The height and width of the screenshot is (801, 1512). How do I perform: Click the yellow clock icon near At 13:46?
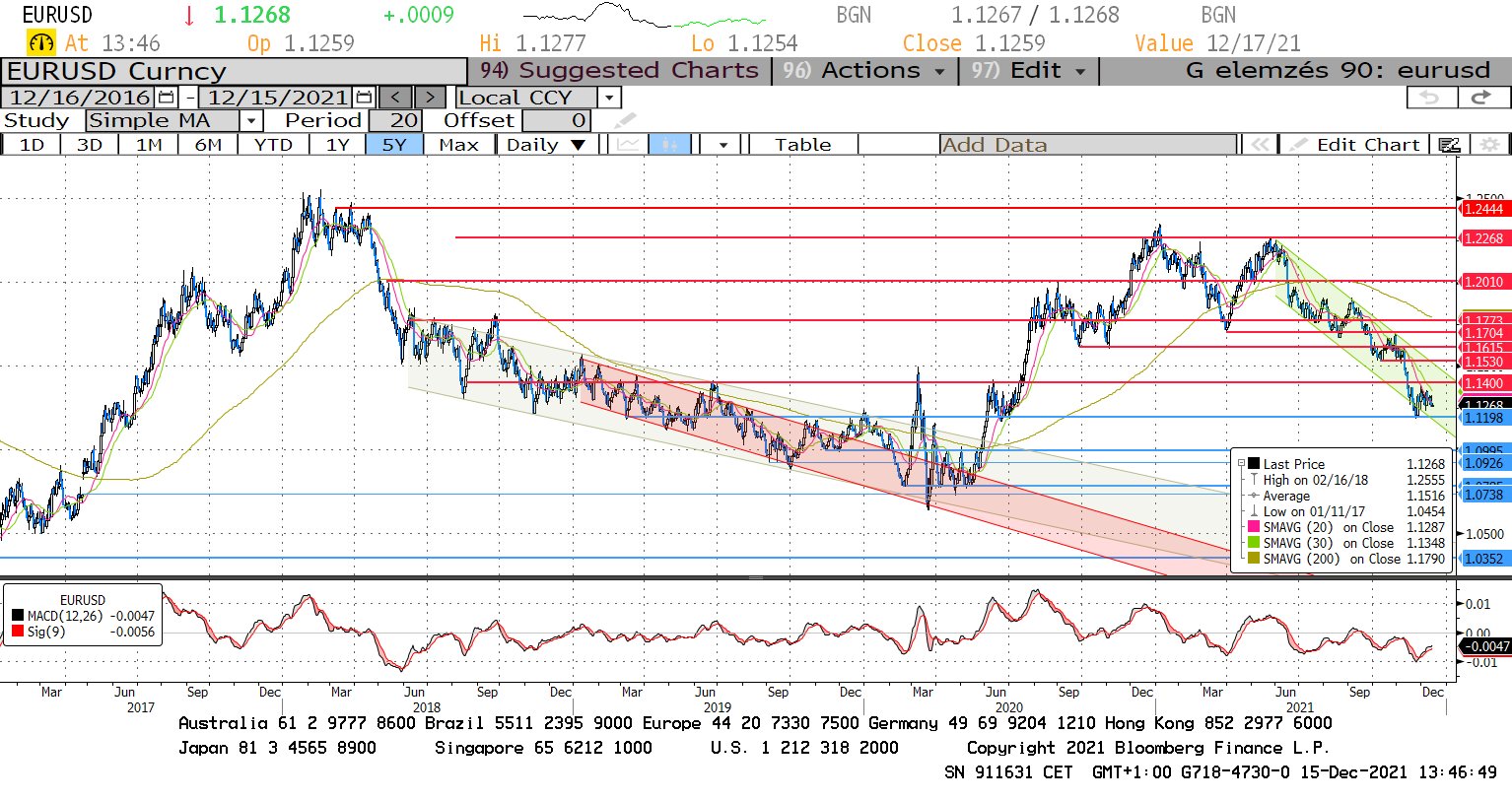[41, 43]
